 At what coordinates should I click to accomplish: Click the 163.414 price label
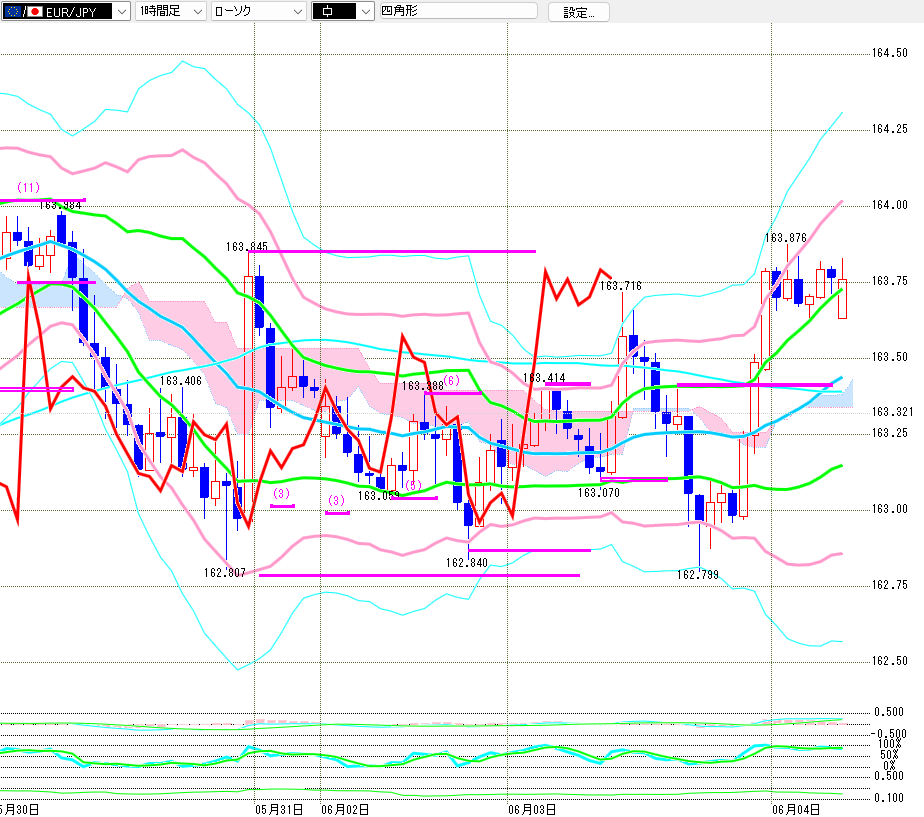(x=544, y=377)
